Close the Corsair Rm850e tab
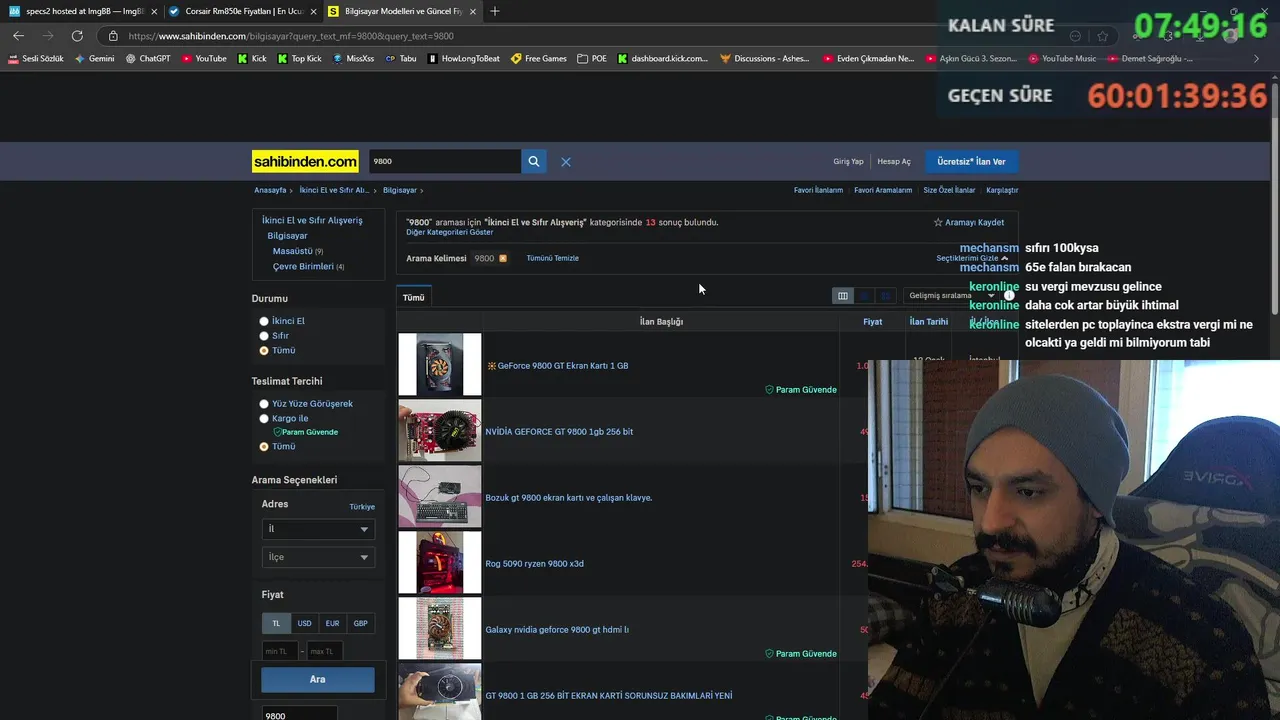Image resolution: width=1280 pixels, height=720 pixels. (313, 12)
